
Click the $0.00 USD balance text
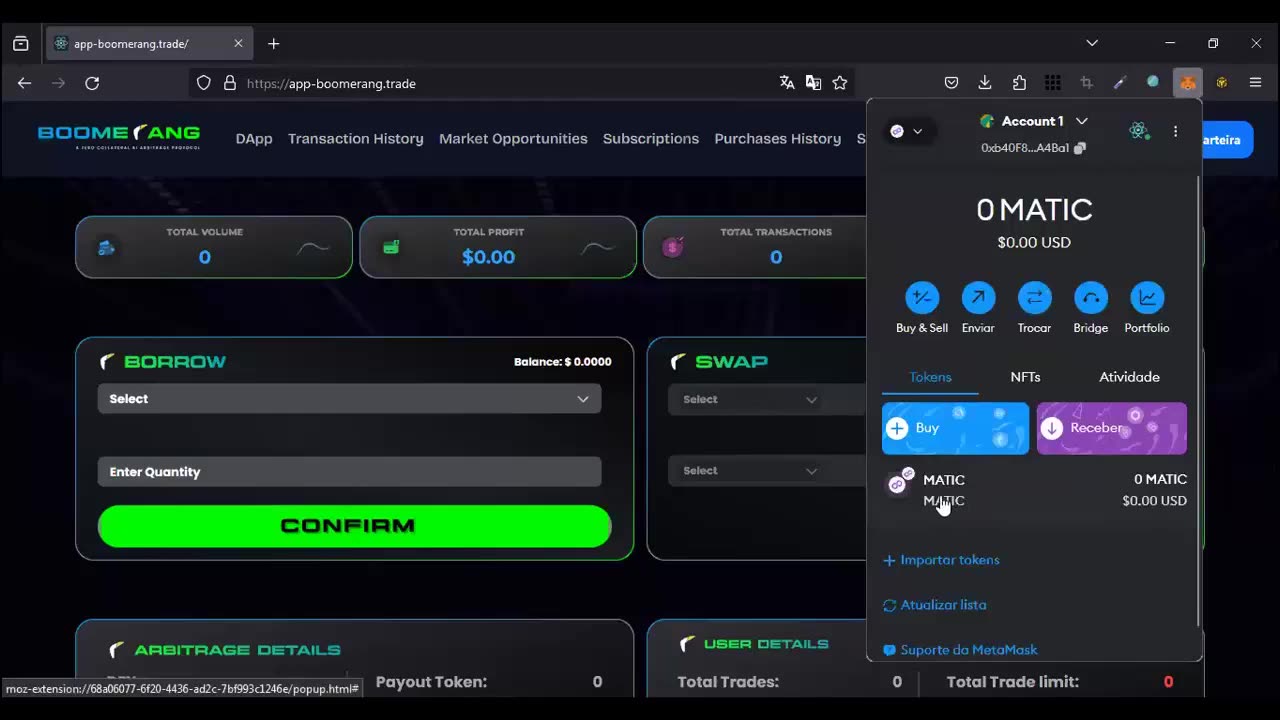tap(1034, 242)
